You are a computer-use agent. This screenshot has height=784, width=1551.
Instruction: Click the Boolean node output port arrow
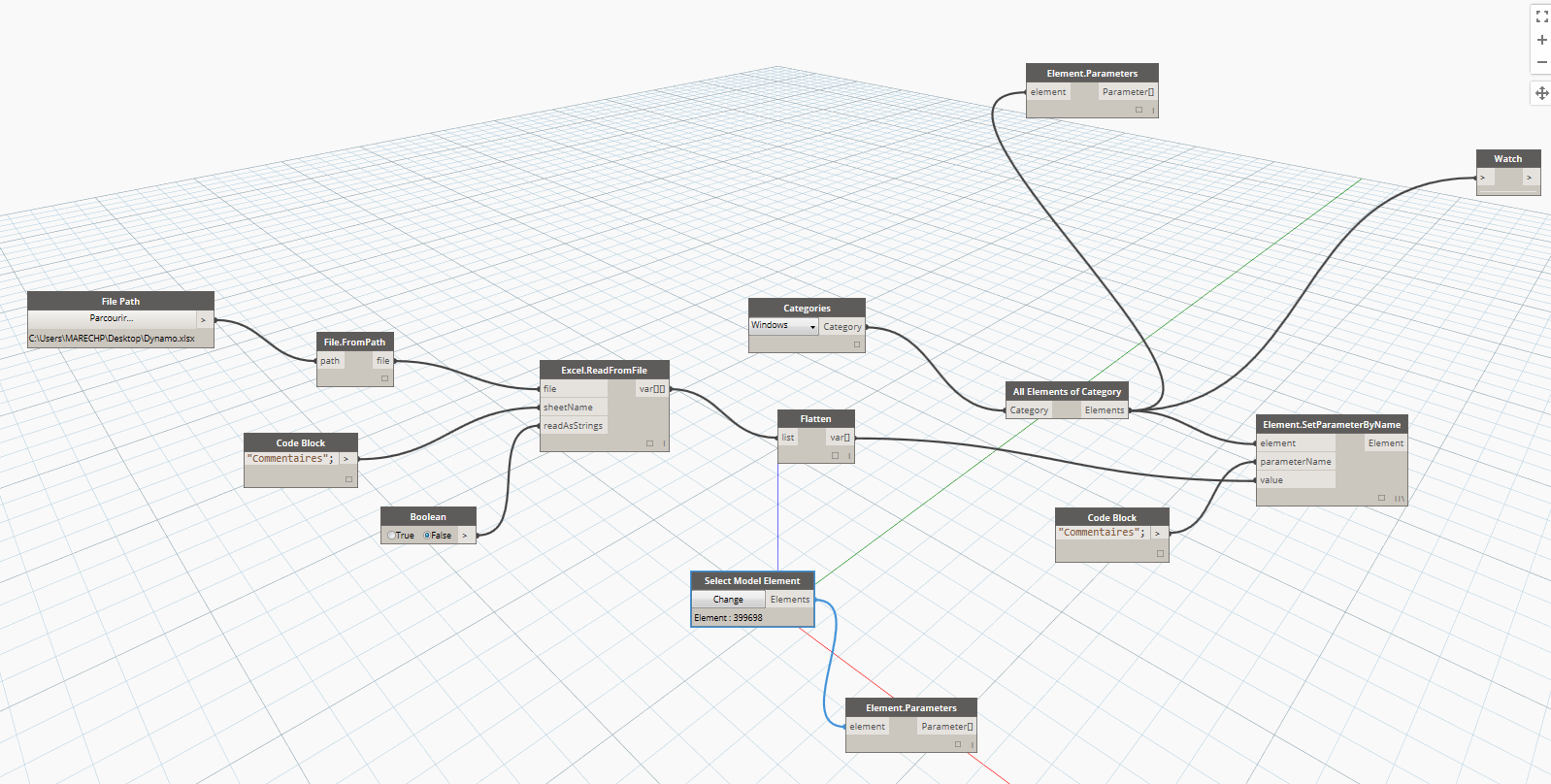465,536
